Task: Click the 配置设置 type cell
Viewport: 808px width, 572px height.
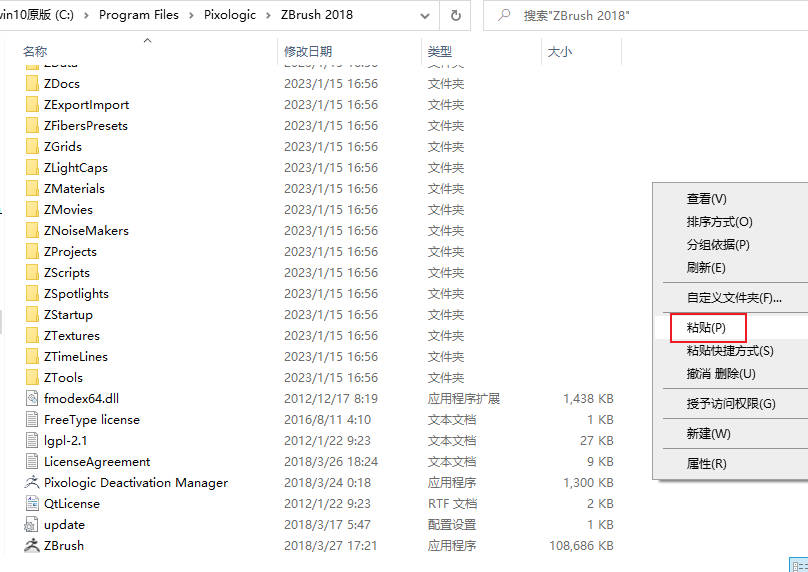Action: tap(452, 525)
